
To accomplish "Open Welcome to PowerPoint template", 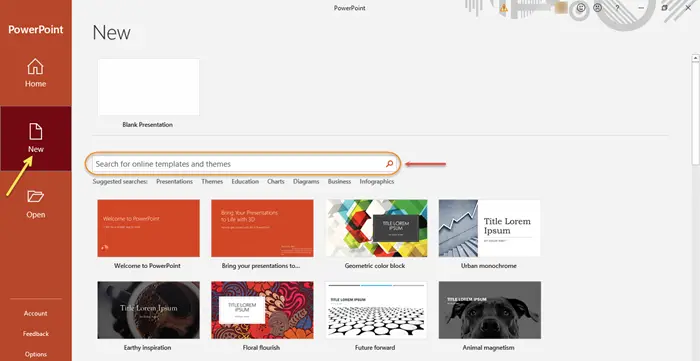I will pyautogui.click(x=148, y=228).
